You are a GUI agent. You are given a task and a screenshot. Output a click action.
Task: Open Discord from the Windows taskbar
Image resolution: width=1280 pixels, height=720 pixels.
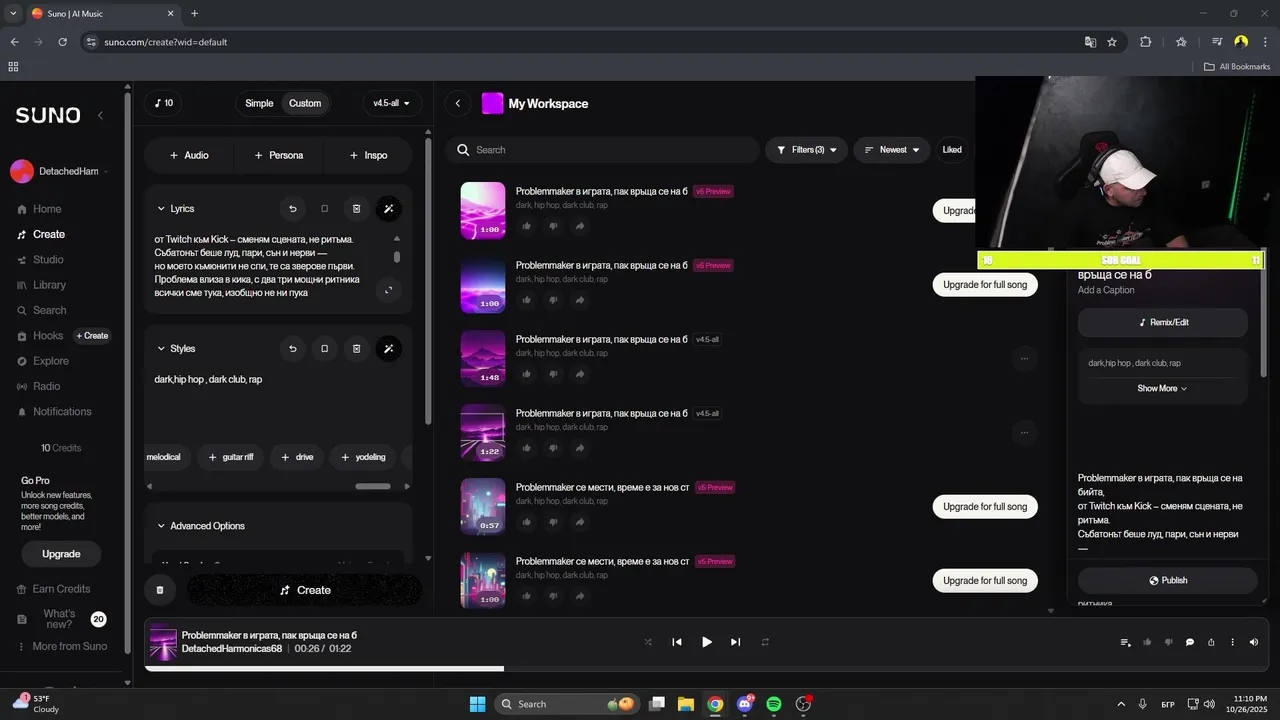[x=745, y=704]
